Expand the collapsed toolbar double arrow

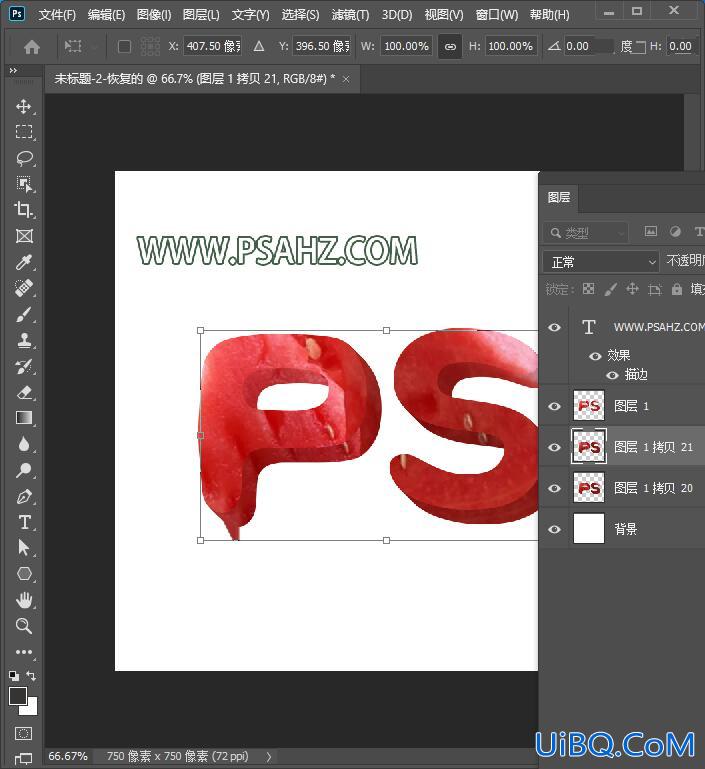[x=13, y=71]
